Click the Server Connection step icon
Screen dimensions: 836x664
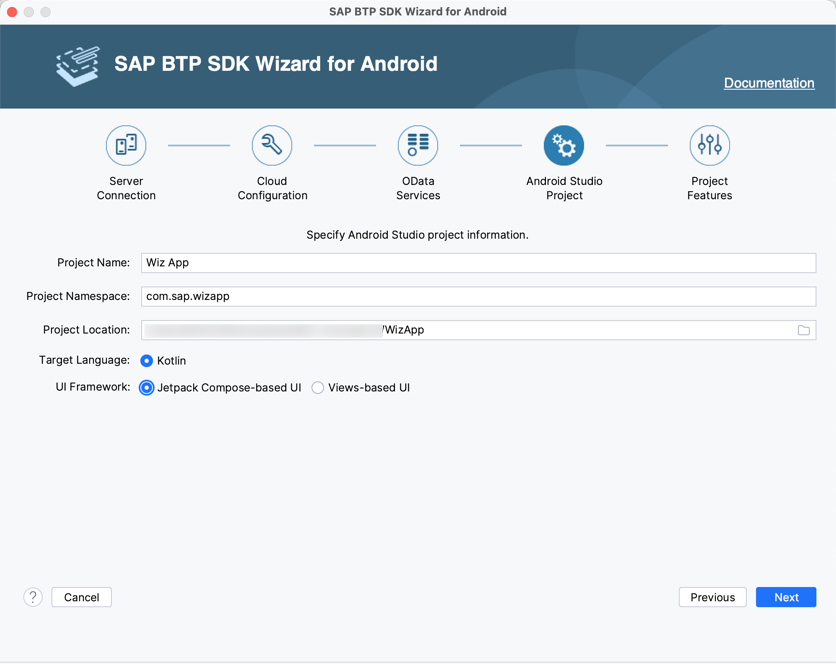(126, 146)
